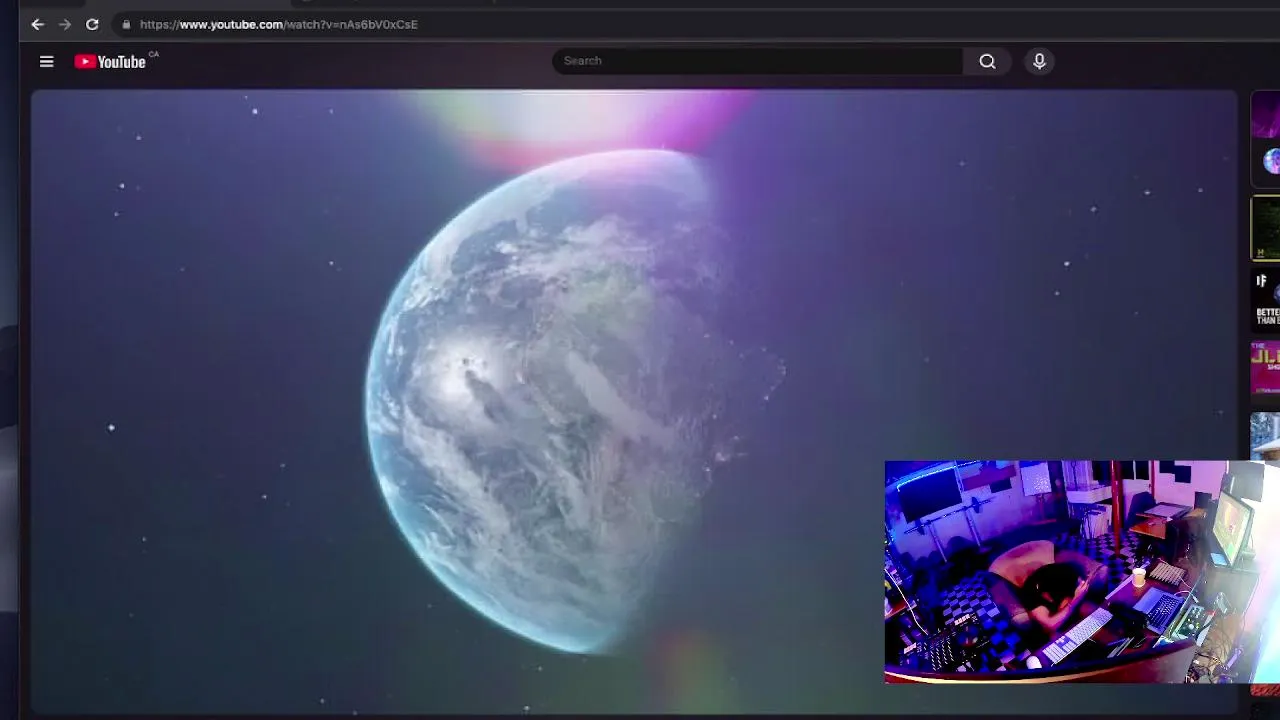Go back with the browser back arrow
Image resolution: width=1280 pixels, height=720 pixels.
37,24
